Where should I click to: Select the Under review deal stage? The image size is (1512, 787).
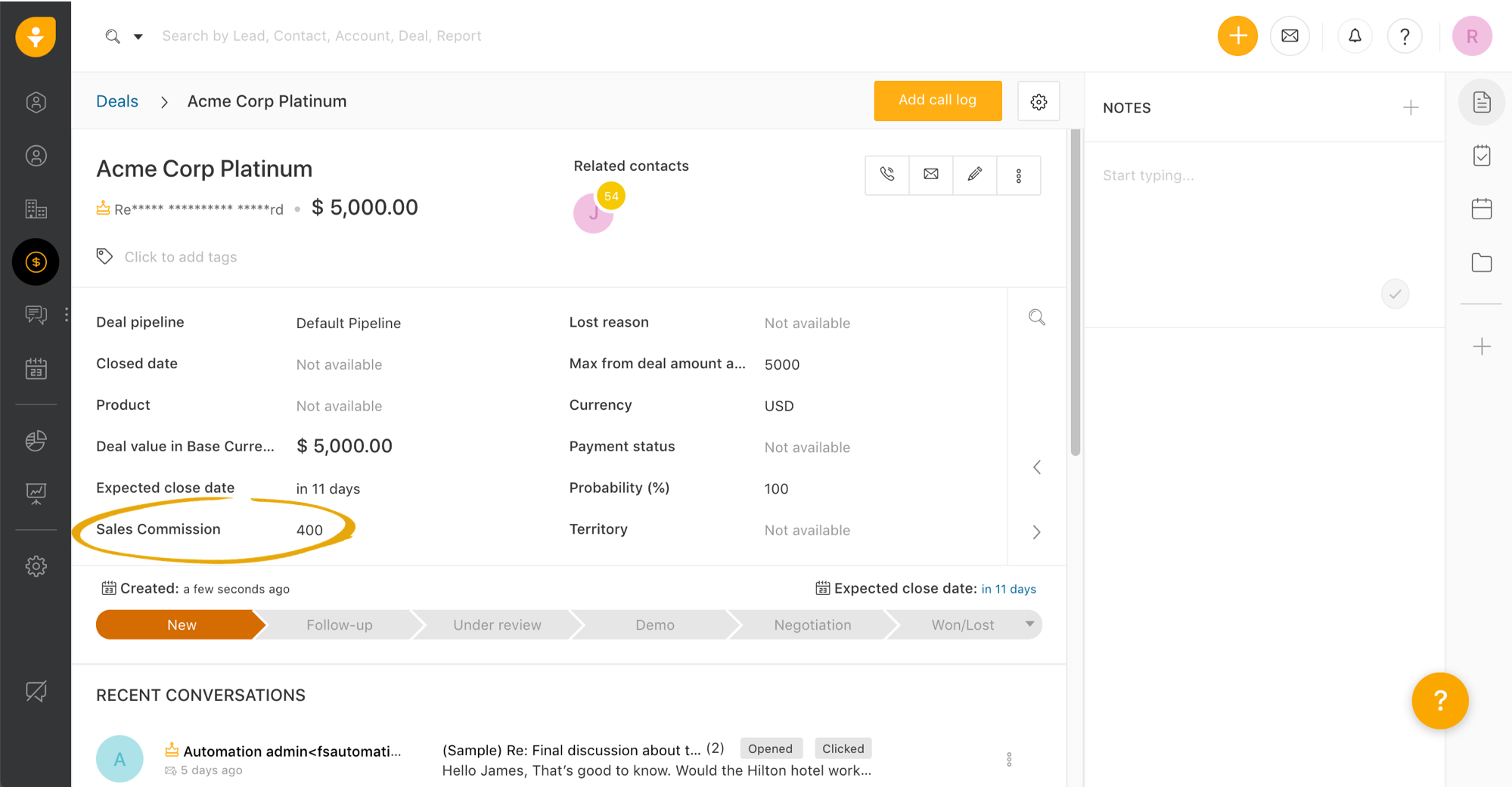(x=497, y=624)
